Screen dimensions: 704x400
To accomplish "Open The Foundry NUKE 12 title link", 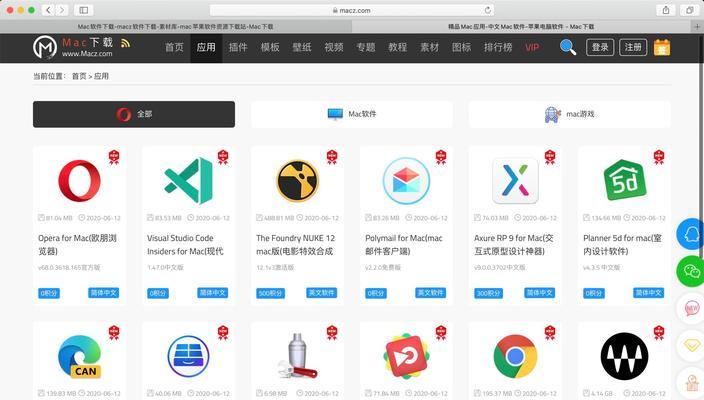I will coord(295,245).
